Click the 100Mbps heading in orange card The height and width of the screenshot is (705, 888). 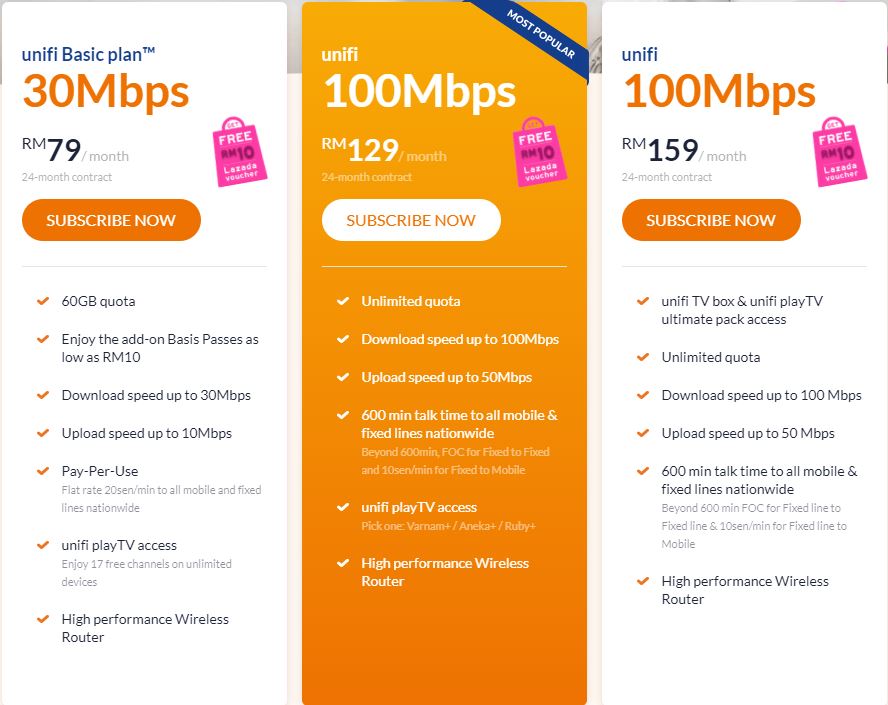(419, 92)
